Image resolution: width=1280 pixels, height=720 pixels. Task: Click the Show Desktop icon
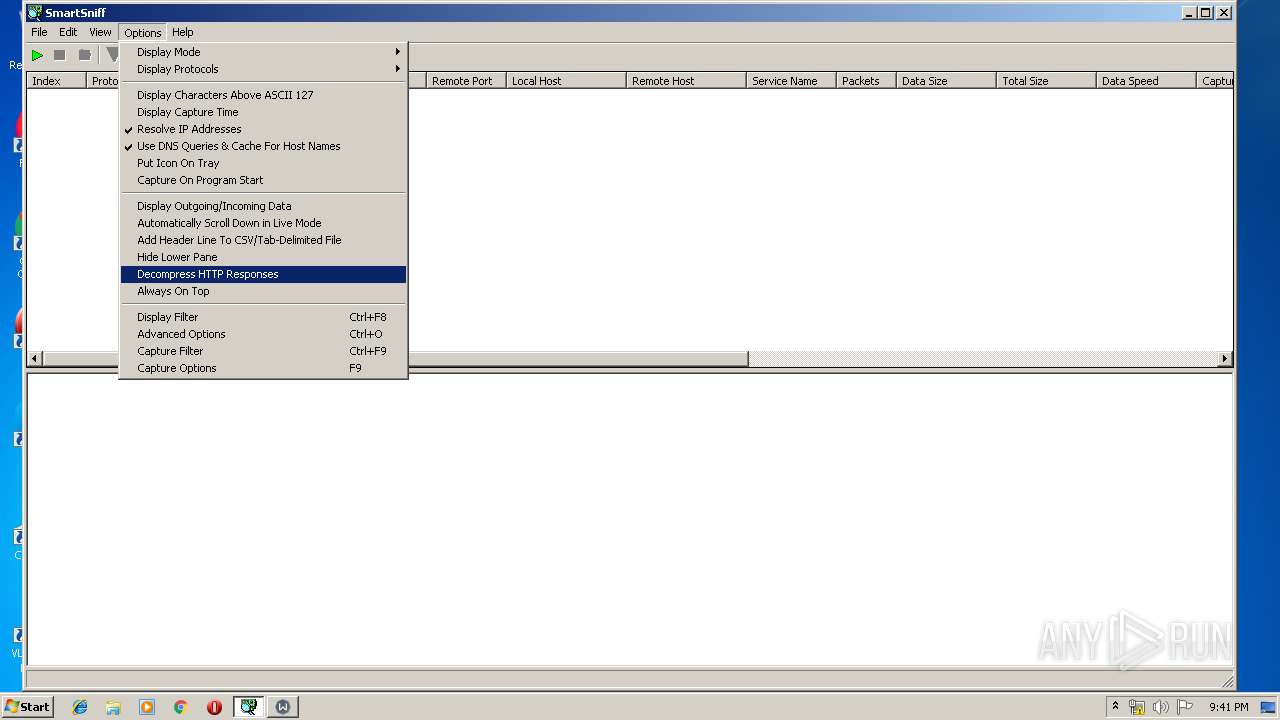tap(1268, 707)
